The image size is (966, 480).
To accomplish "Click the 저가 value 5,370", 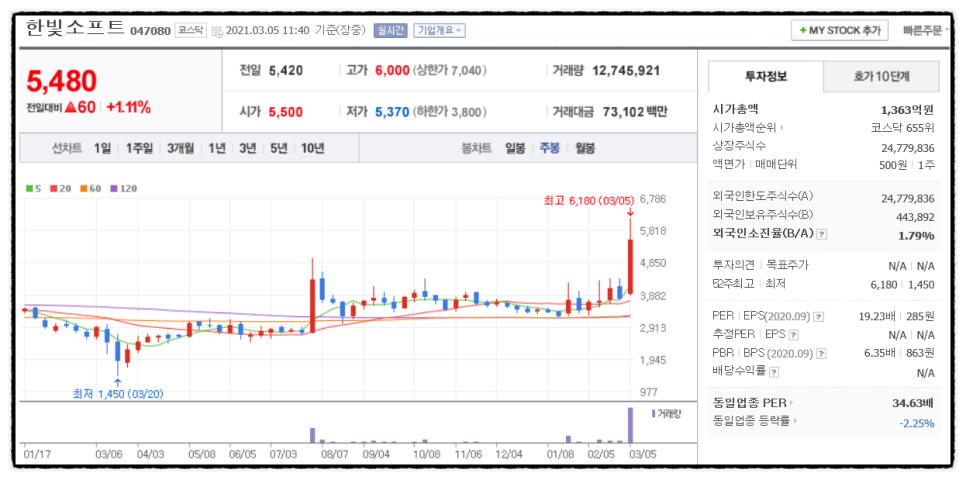I will point(392,112).
